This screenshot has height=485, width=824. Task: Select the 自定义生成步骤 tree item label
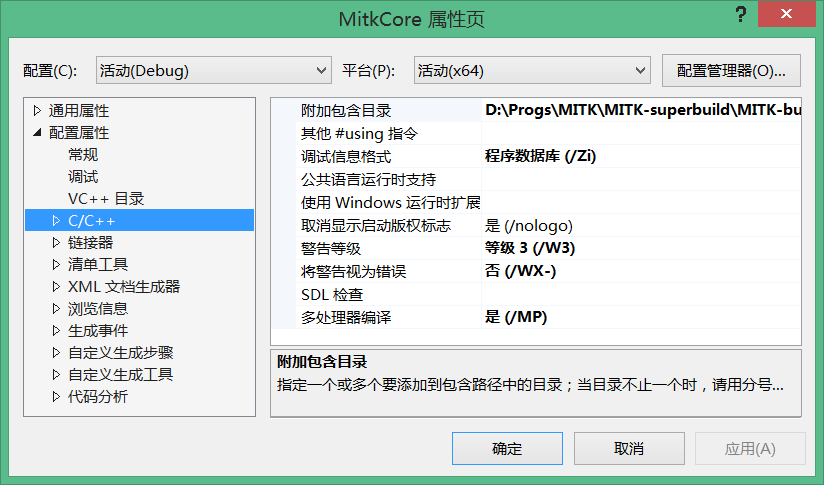tap(120, 353)
